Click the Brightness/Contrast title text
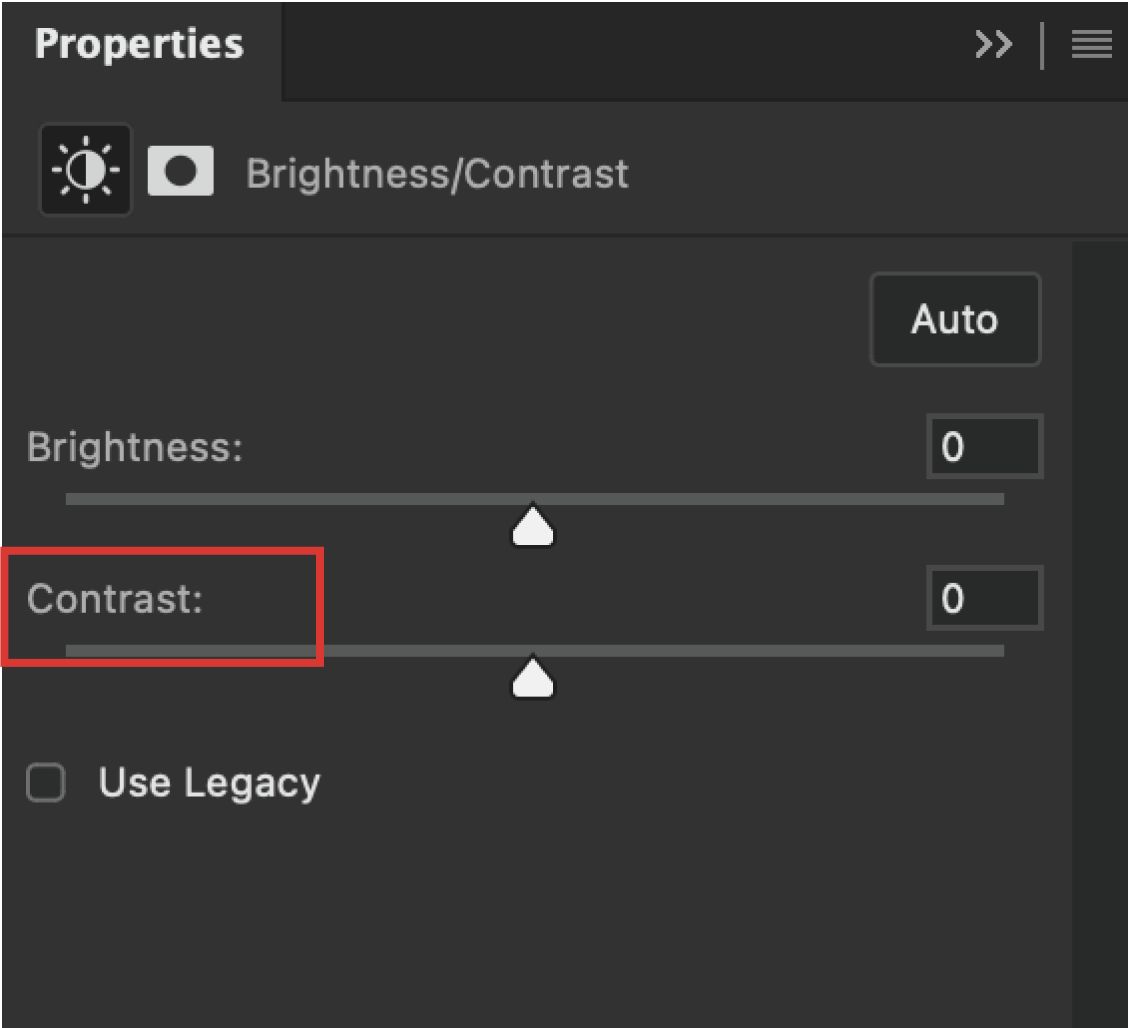 click(x=437, y=175)
